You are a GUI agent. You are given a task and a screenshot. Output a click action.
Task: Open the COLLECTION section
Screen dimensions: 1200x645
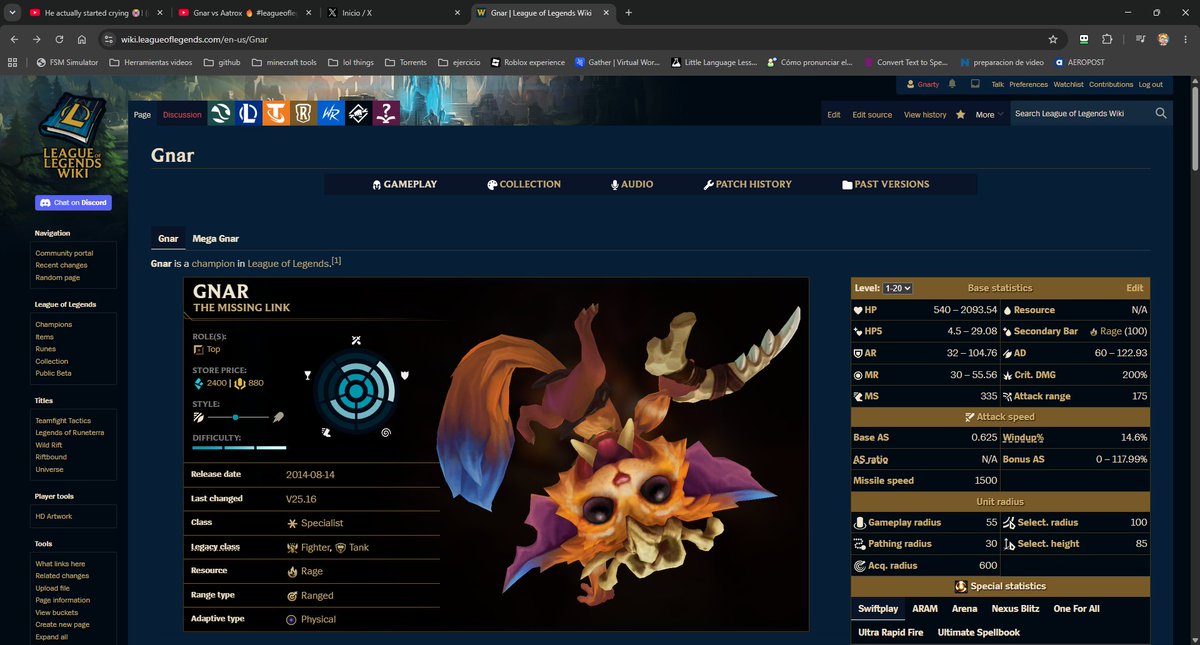pos(524,184)
